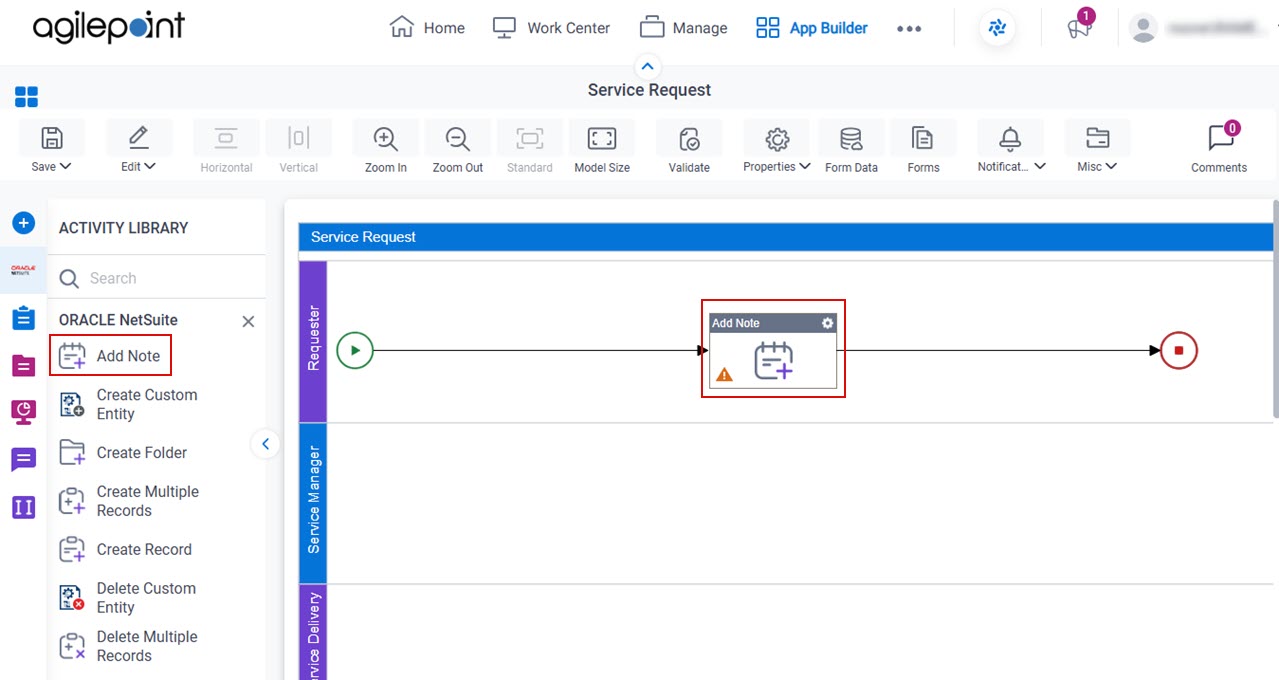Image resolution: width=1279 pixels, height=680 pixels.
Task: Close the ORACLE NetSuite activity group
Action: point(249,321)
